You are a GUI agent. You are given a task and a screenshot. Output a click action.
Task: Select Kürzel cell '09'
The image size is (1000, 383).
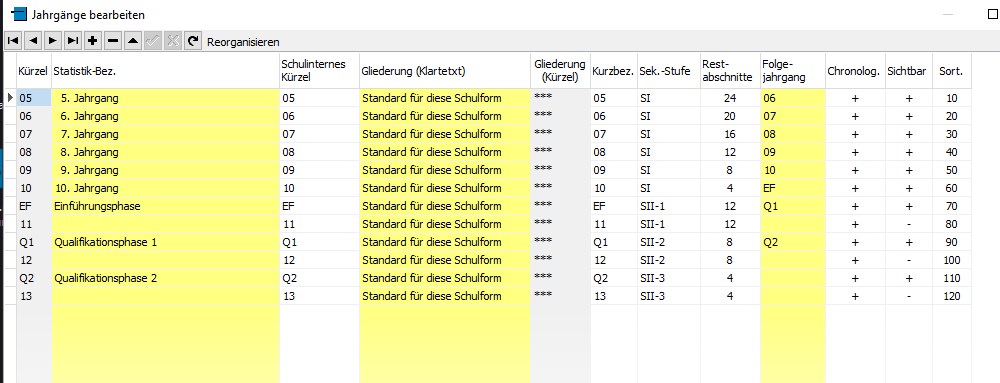click(x=33, y=171)
